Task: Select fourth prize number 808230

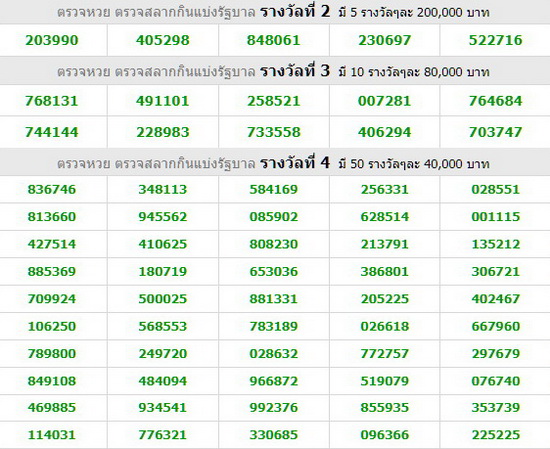Action: point(274,244)
